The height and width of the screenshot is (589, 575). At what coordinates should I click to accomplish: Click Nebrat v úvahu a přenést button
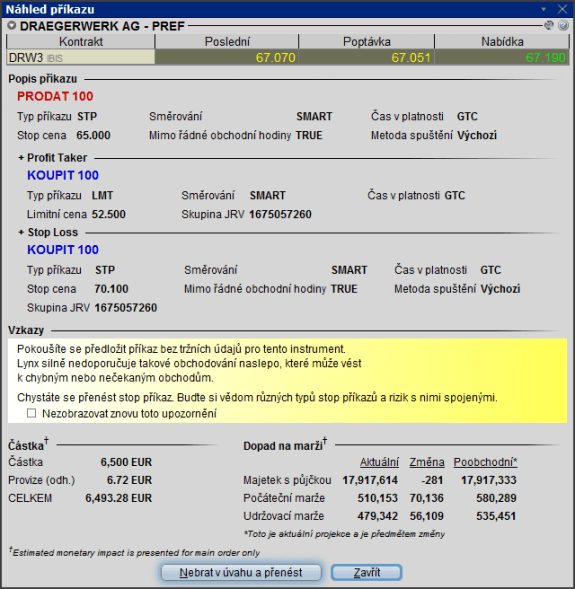[241, 572]
